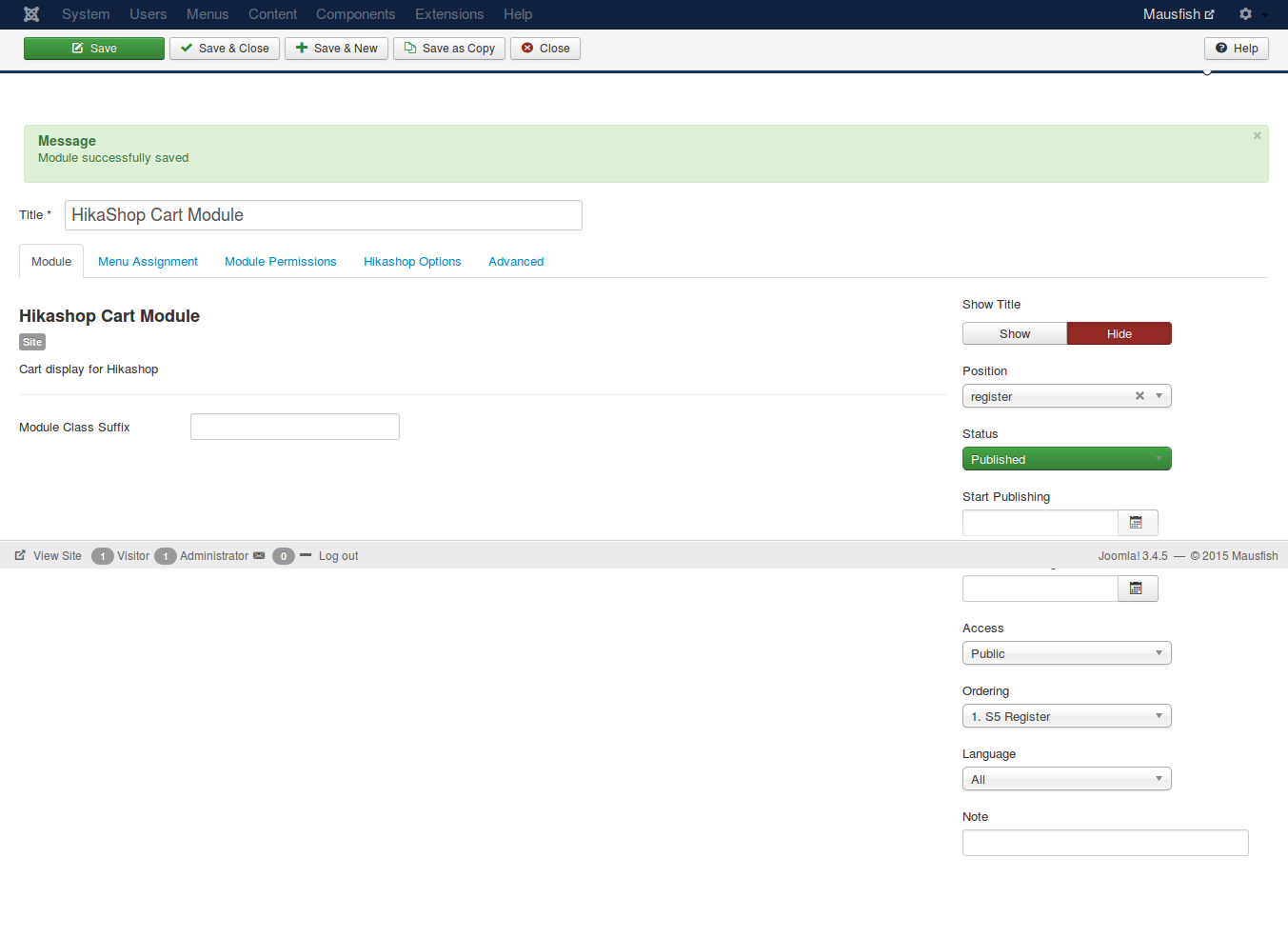Click the Administrator count badge
Viewport: 1288px width, 938px height.
point(166,556)
